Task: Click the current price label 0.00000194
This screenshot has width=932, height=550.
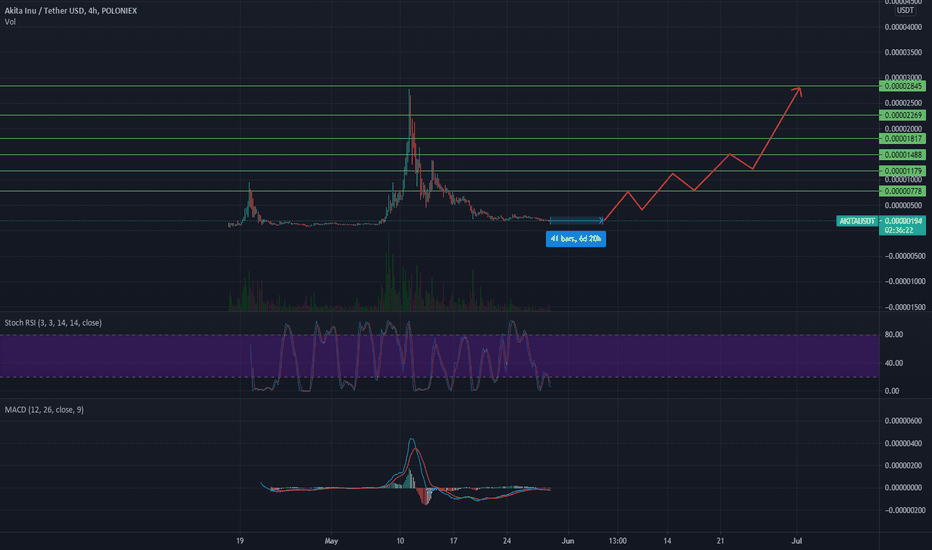Action: pos(902,221)
